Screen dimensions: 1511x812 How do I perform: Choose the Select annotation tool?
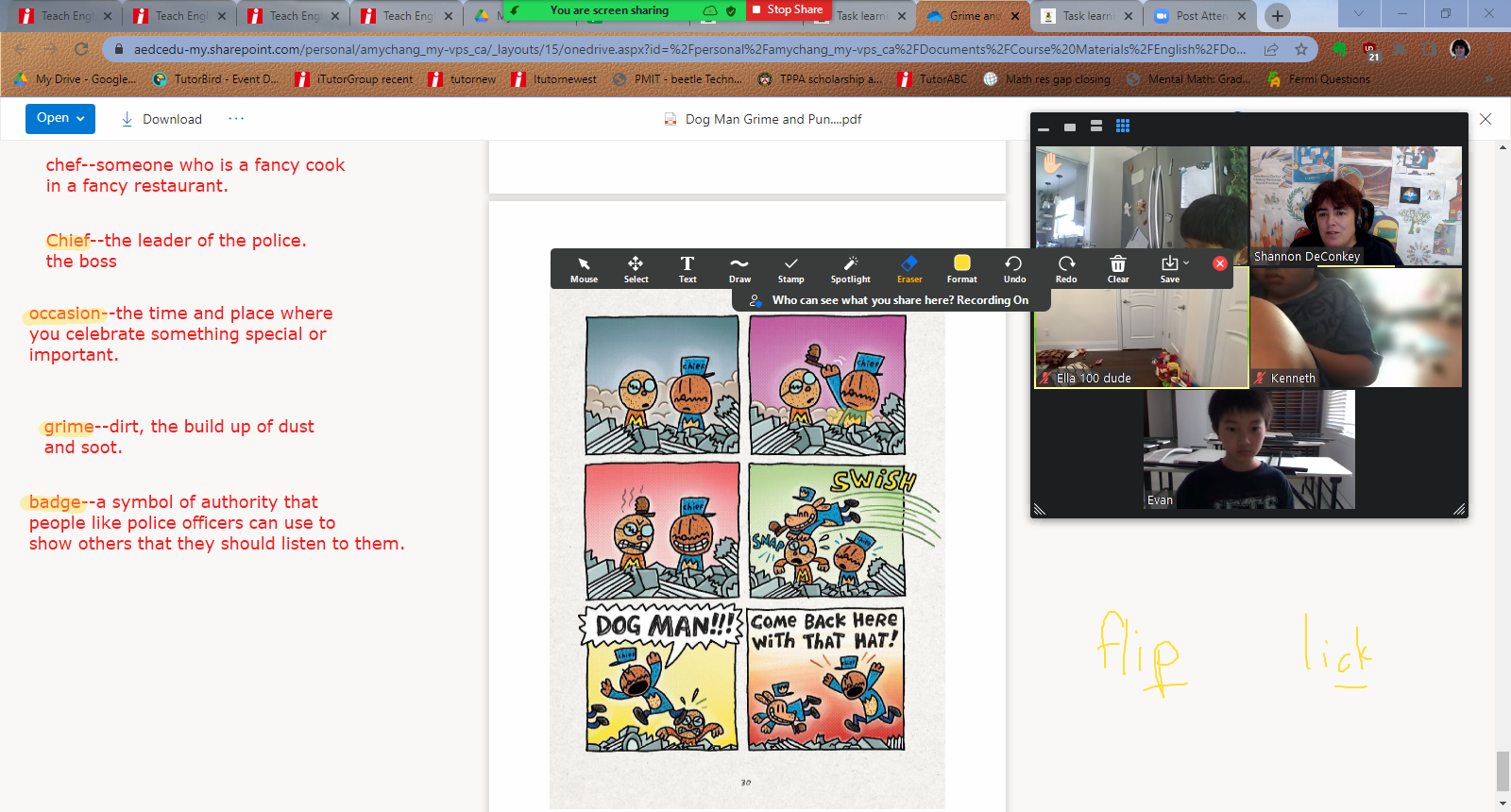[x=636, y=269]
